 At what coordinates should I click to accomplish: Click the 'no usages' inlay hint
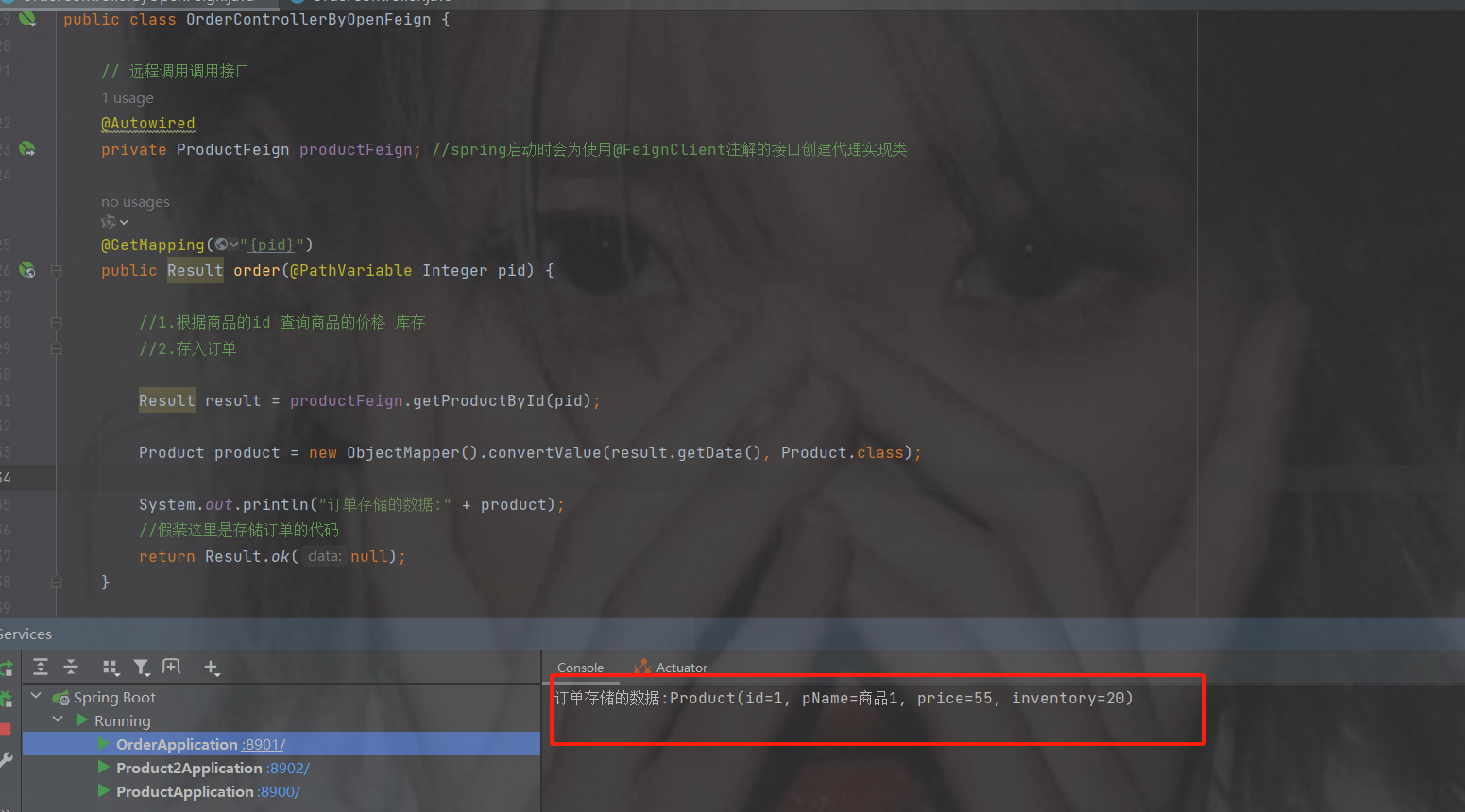point(135,202)
